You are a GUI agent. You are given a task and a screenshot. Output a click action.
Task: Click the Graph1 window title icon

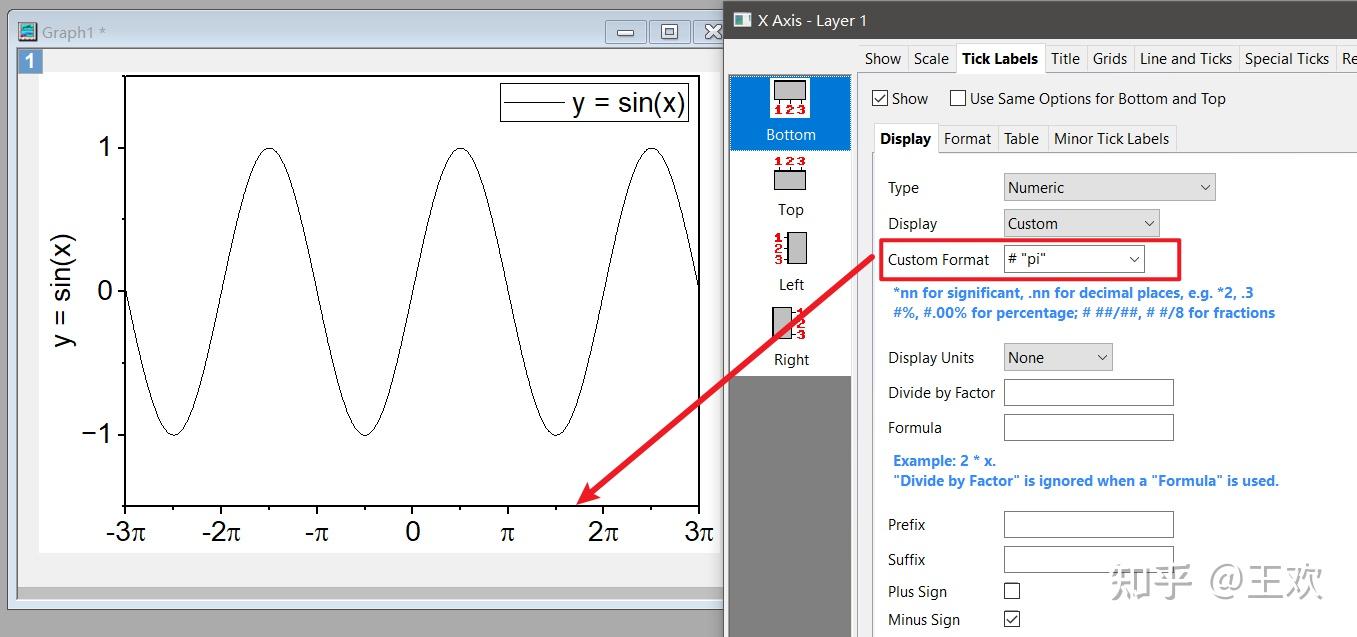(28, 32)
